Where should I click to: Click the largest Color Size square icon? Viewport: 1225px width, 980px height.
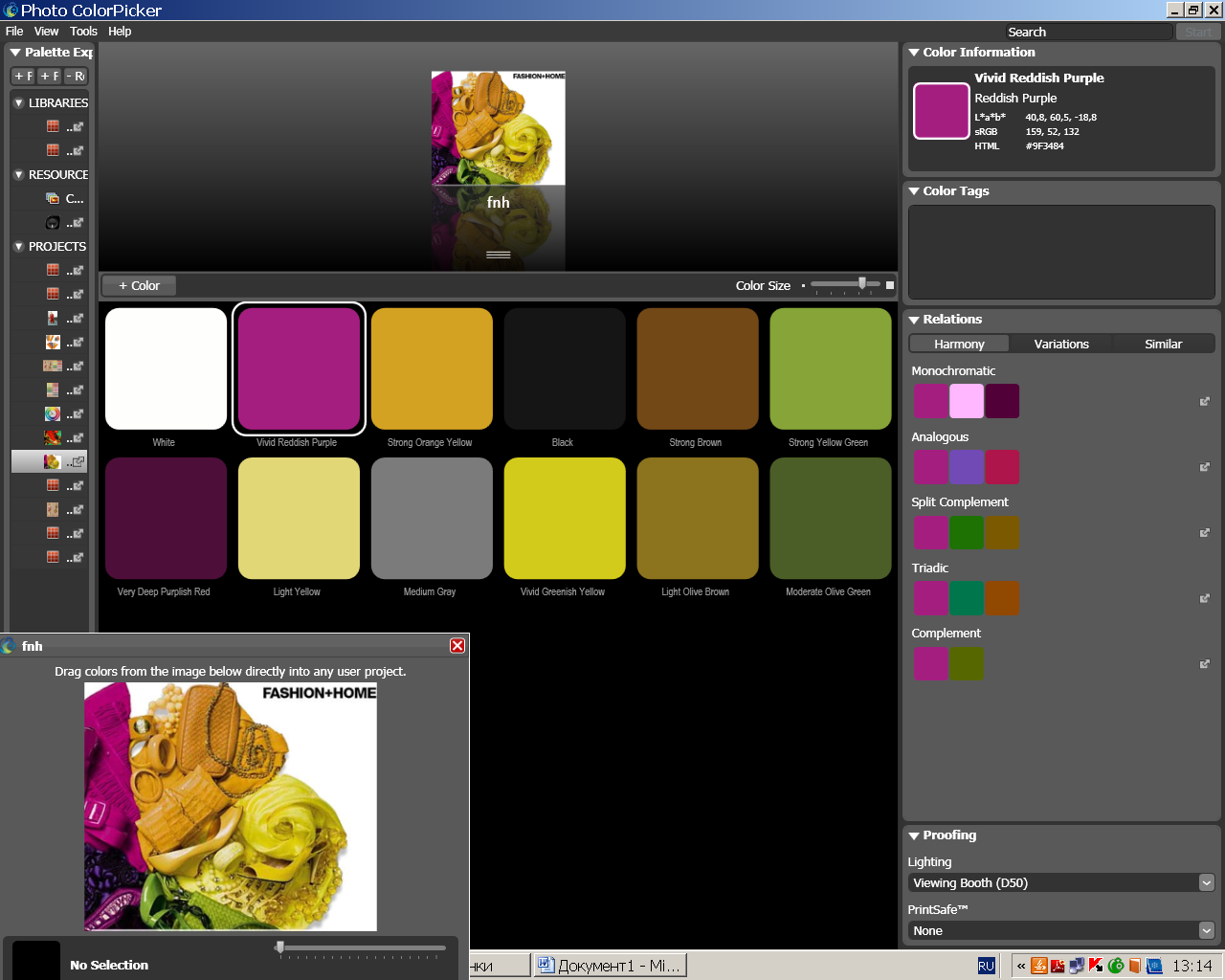[x=890, y=285]
